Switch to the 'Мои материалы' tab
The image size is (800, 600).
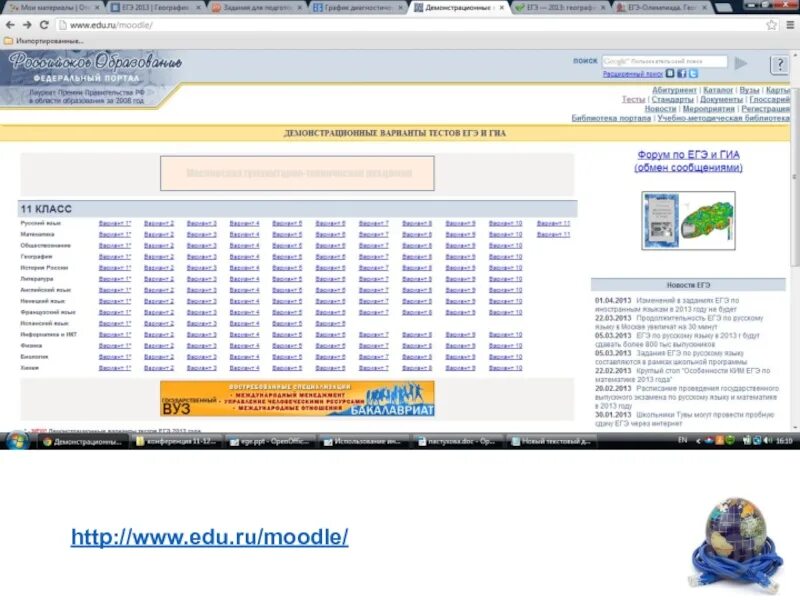53,8
